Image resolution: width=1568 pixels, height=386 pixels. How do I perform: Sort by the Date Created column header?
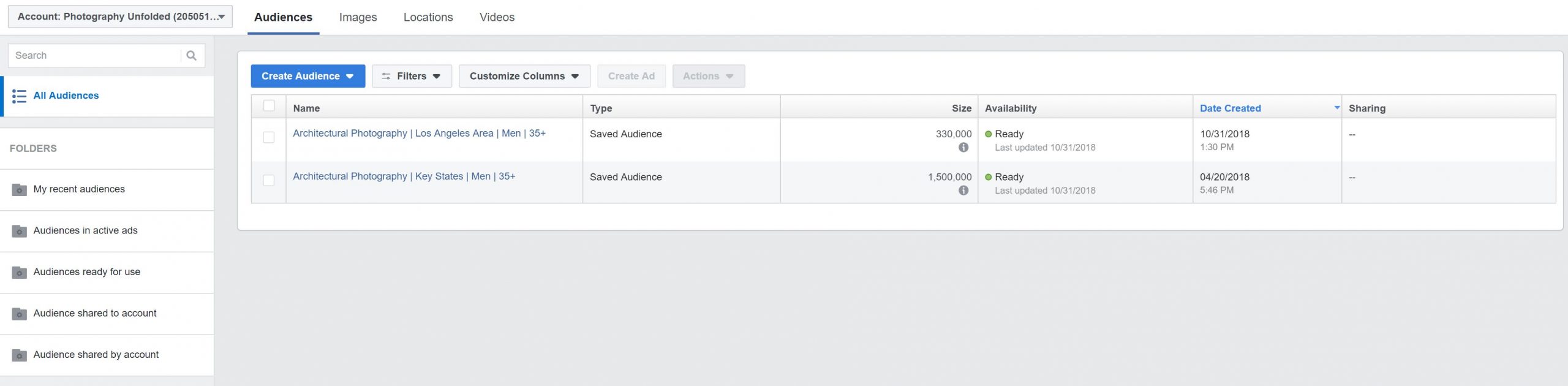tap(1230, 108)
